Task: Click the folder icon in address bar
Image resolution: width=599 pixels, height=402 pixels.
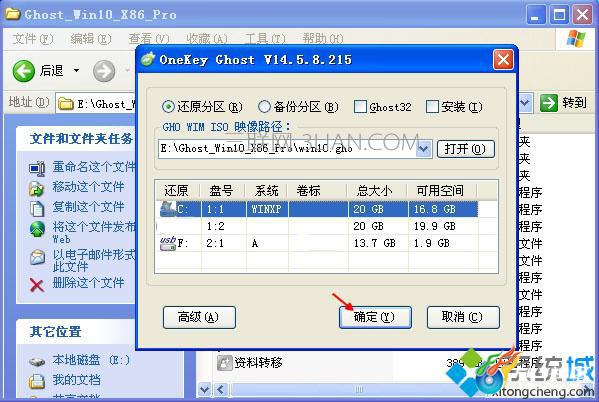Action: pos(66,104)
